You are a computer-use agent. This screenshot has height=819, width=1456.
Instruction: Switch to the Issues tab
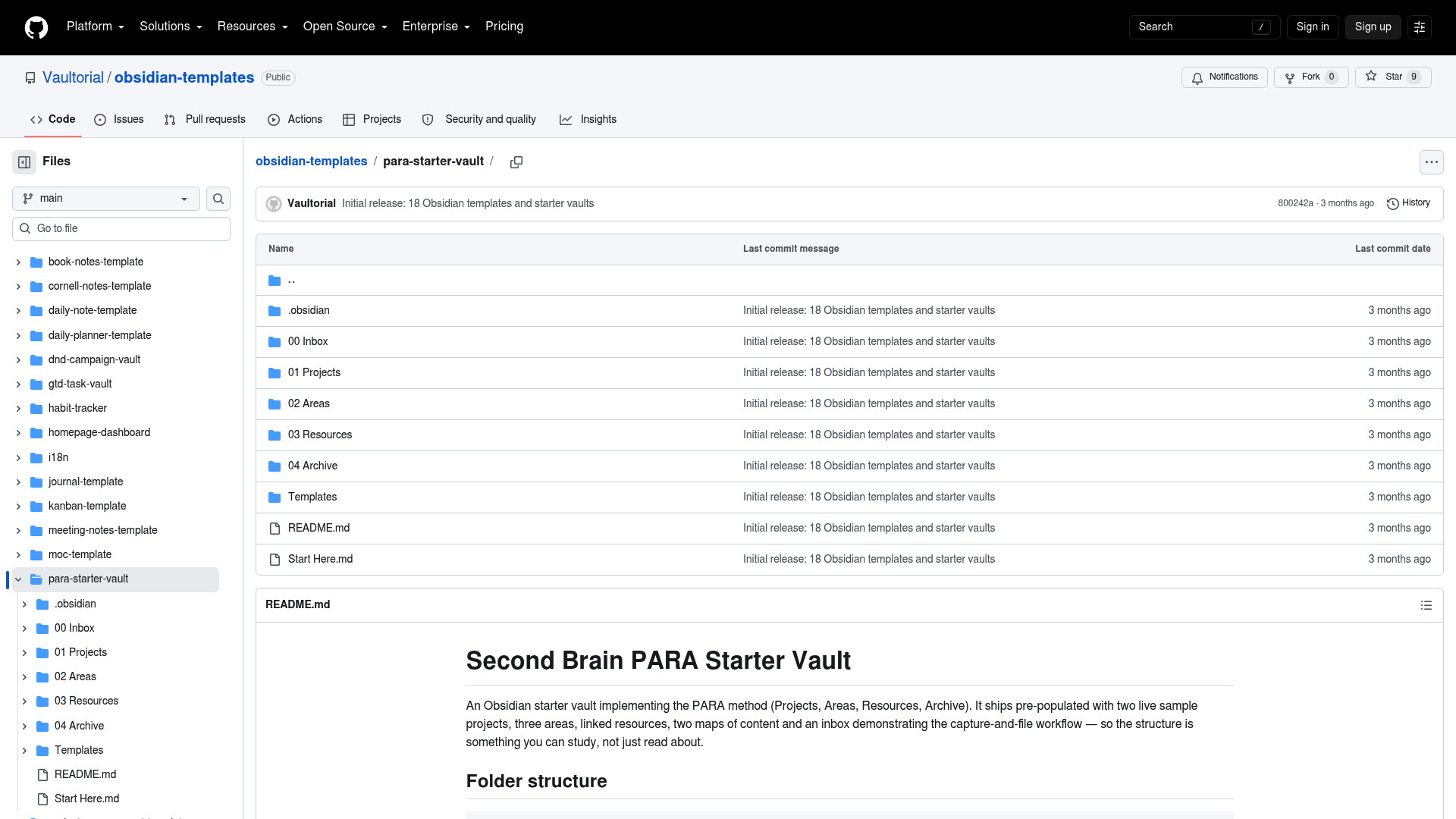click(119, 120)
